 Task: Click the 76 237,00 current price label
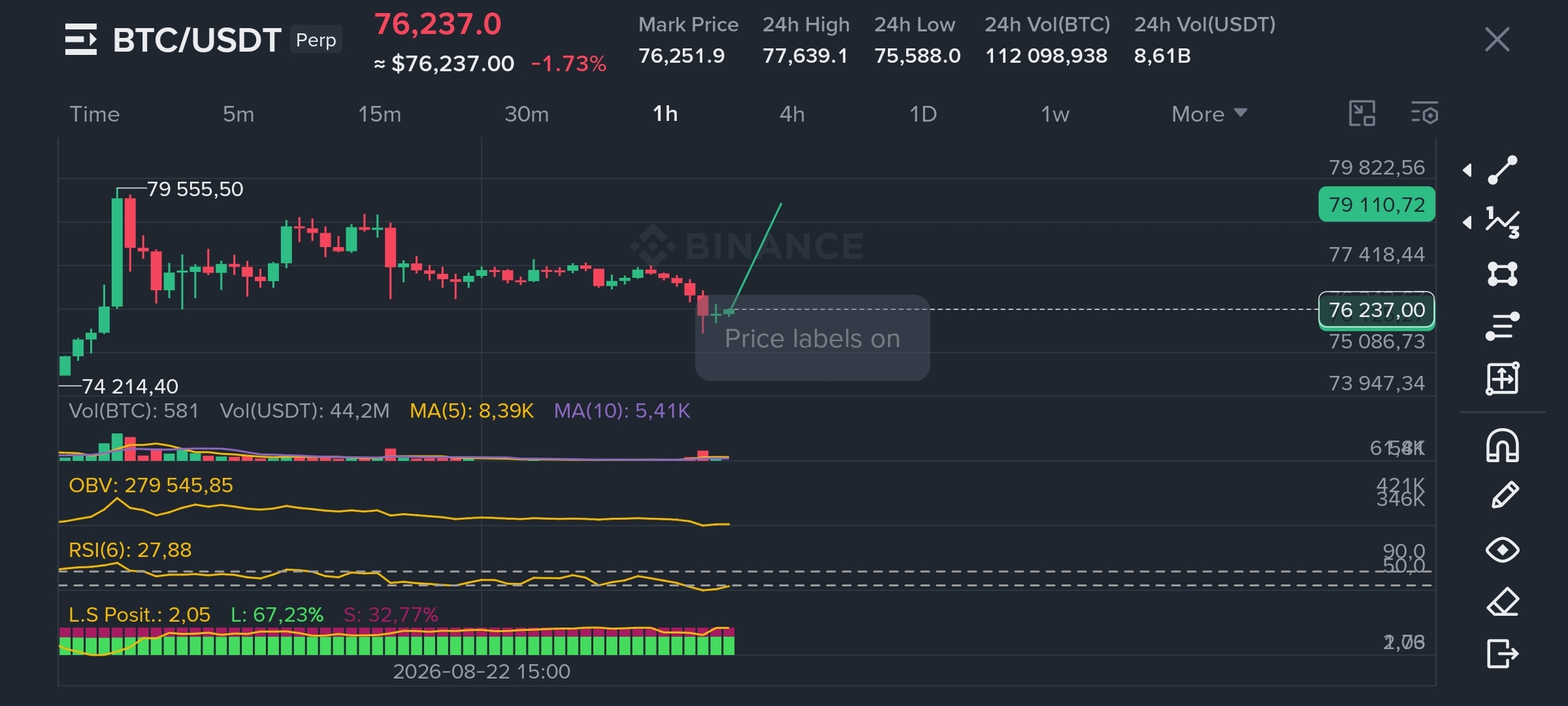tap(1377, 310)
